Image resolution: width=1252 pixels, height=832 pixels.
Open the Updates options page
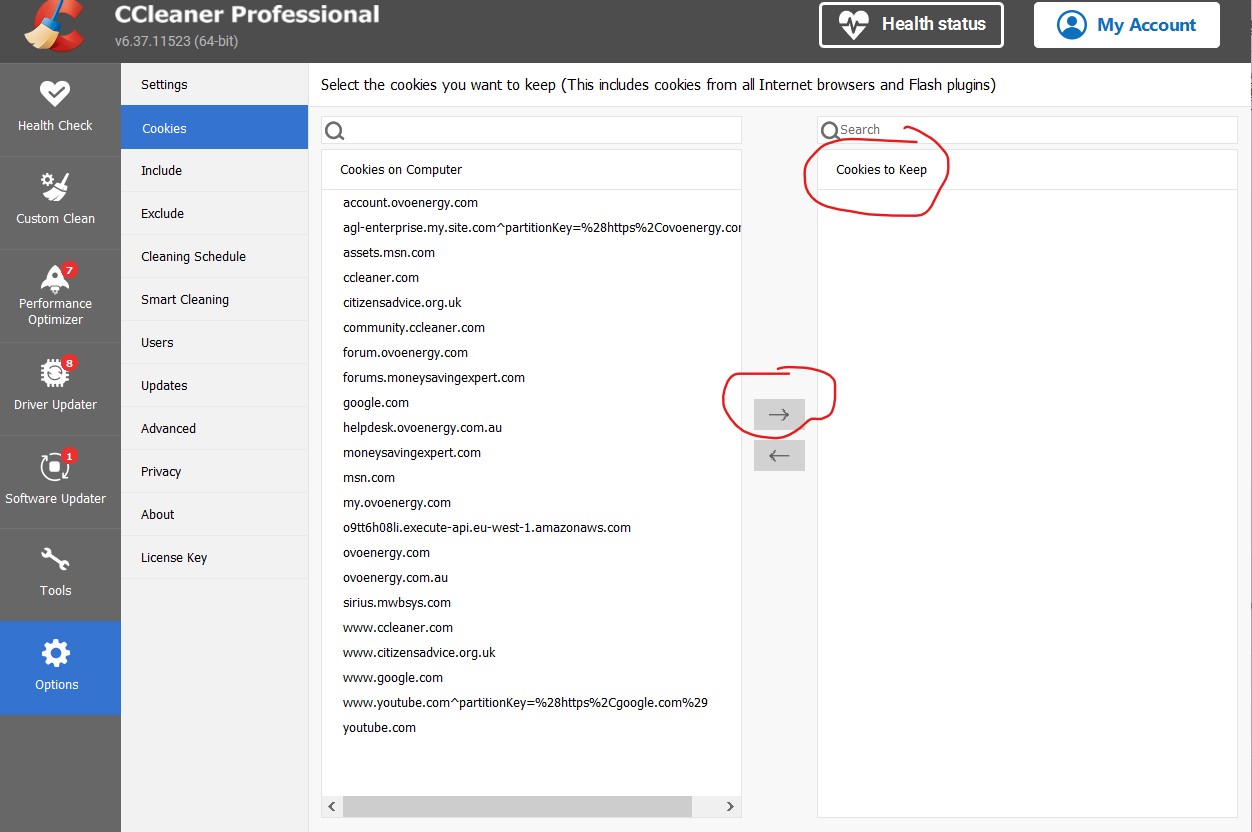pyautogui.click(x=214, y=386)
